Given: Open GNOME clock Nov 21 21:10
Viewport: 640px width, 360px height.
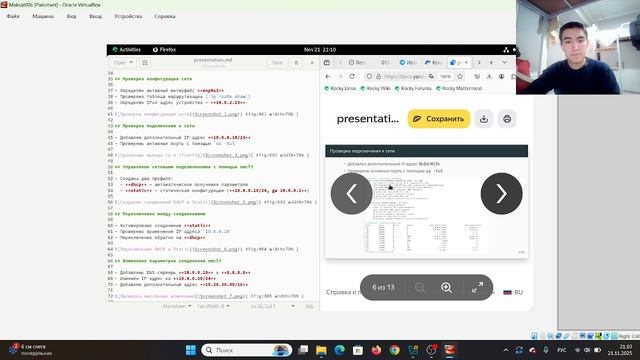Looking at the screenshot, I should click(320, 50).
